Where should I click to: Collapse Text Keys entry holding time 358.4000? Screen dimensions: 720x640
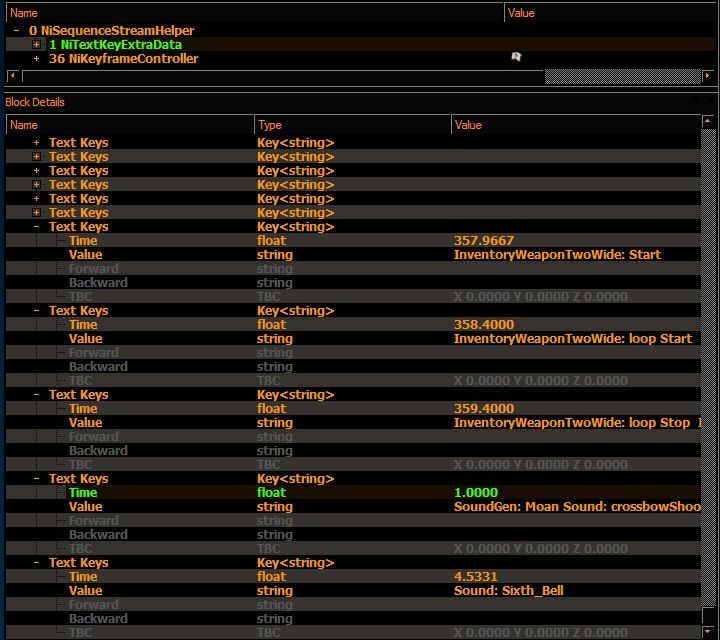pos(36,311)
